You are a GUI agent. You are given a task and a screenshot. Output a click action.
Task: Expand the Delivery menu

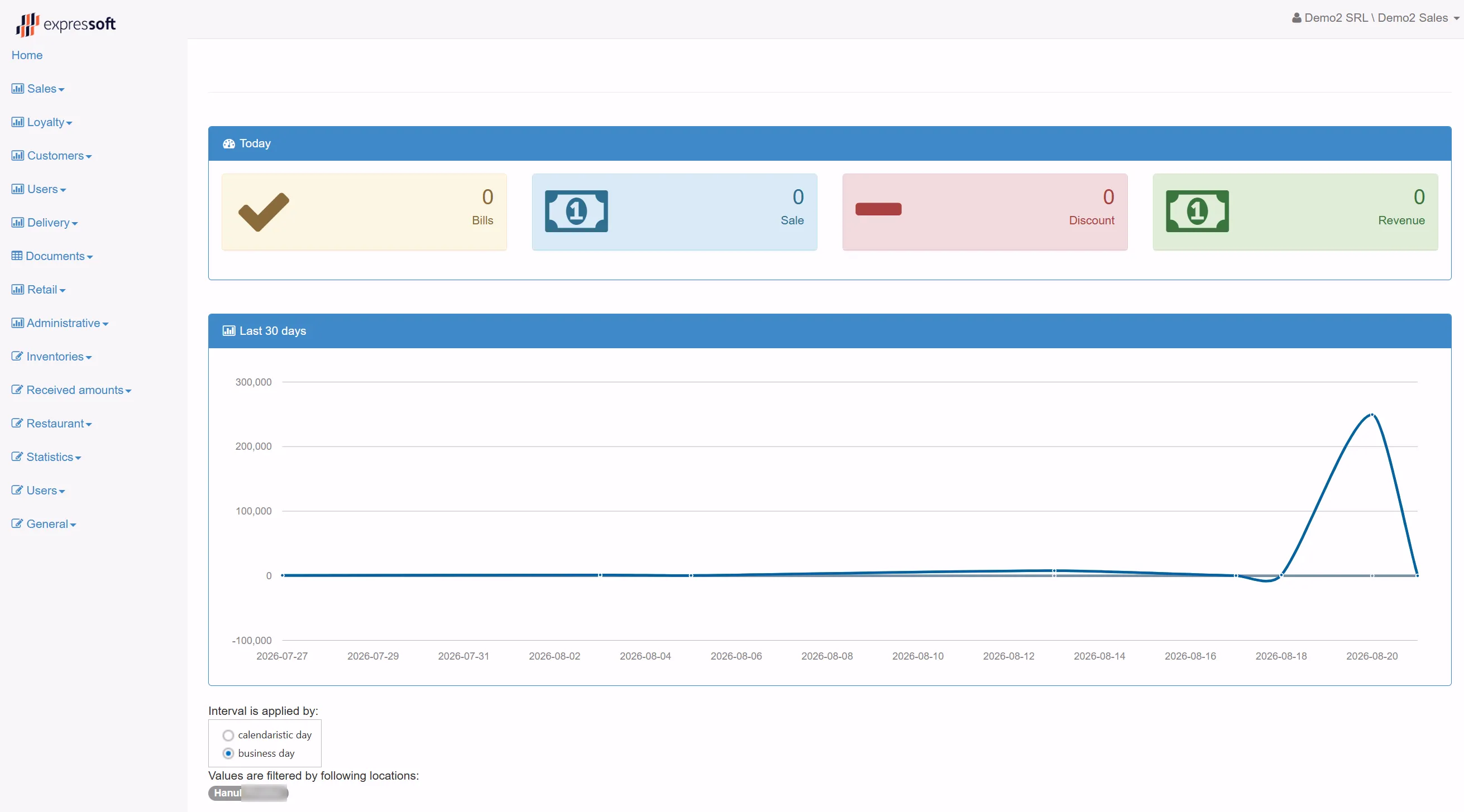pos(45,223)
